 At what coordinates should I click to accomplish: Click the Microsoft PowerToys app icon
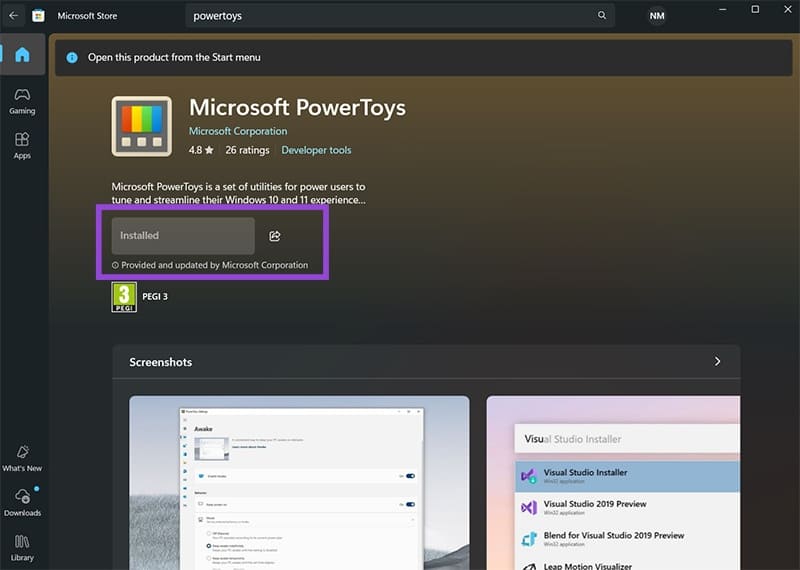pos(142,127)
